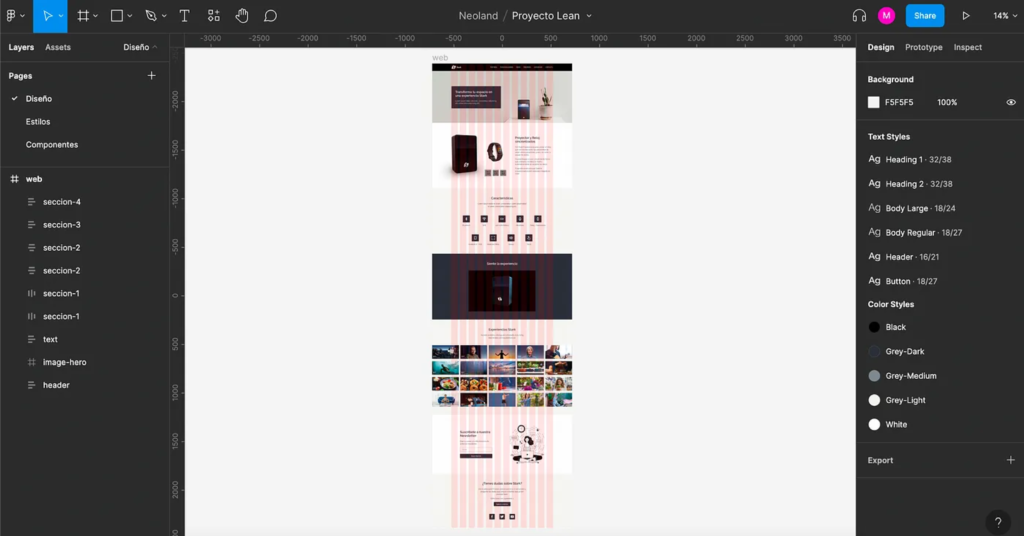Click the Share button
Screen dimensions: 1024x536
(x=924, y=16)
